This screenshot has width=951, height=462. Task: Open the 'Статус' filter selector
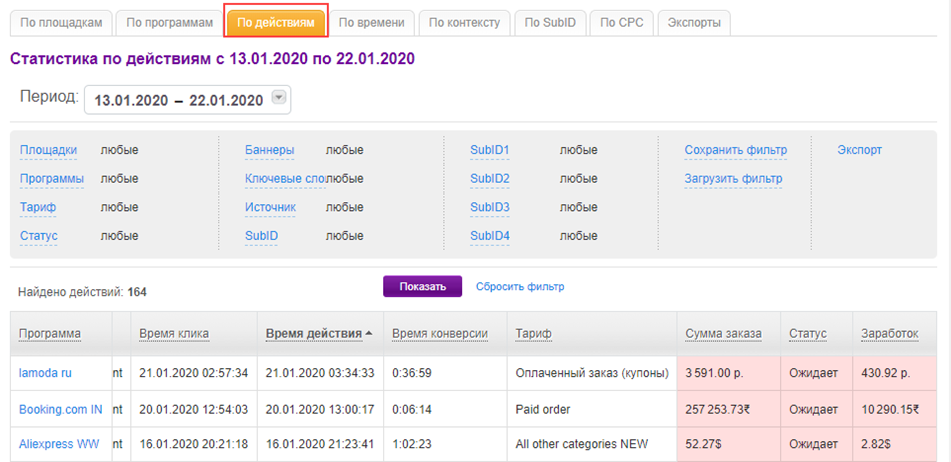pos(38,236)
